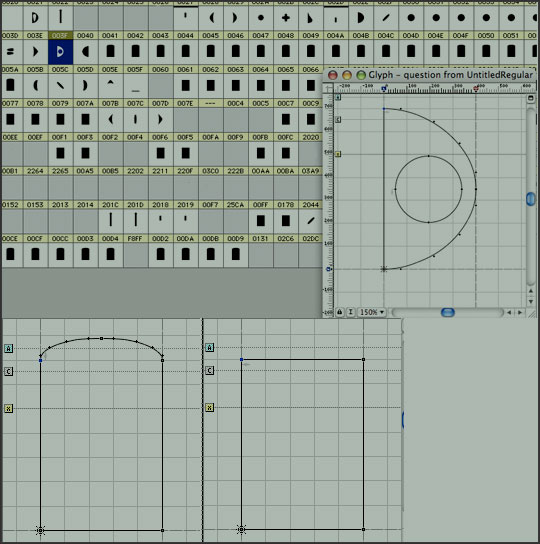Click the code label '25CA'

[x=235, y=205]
